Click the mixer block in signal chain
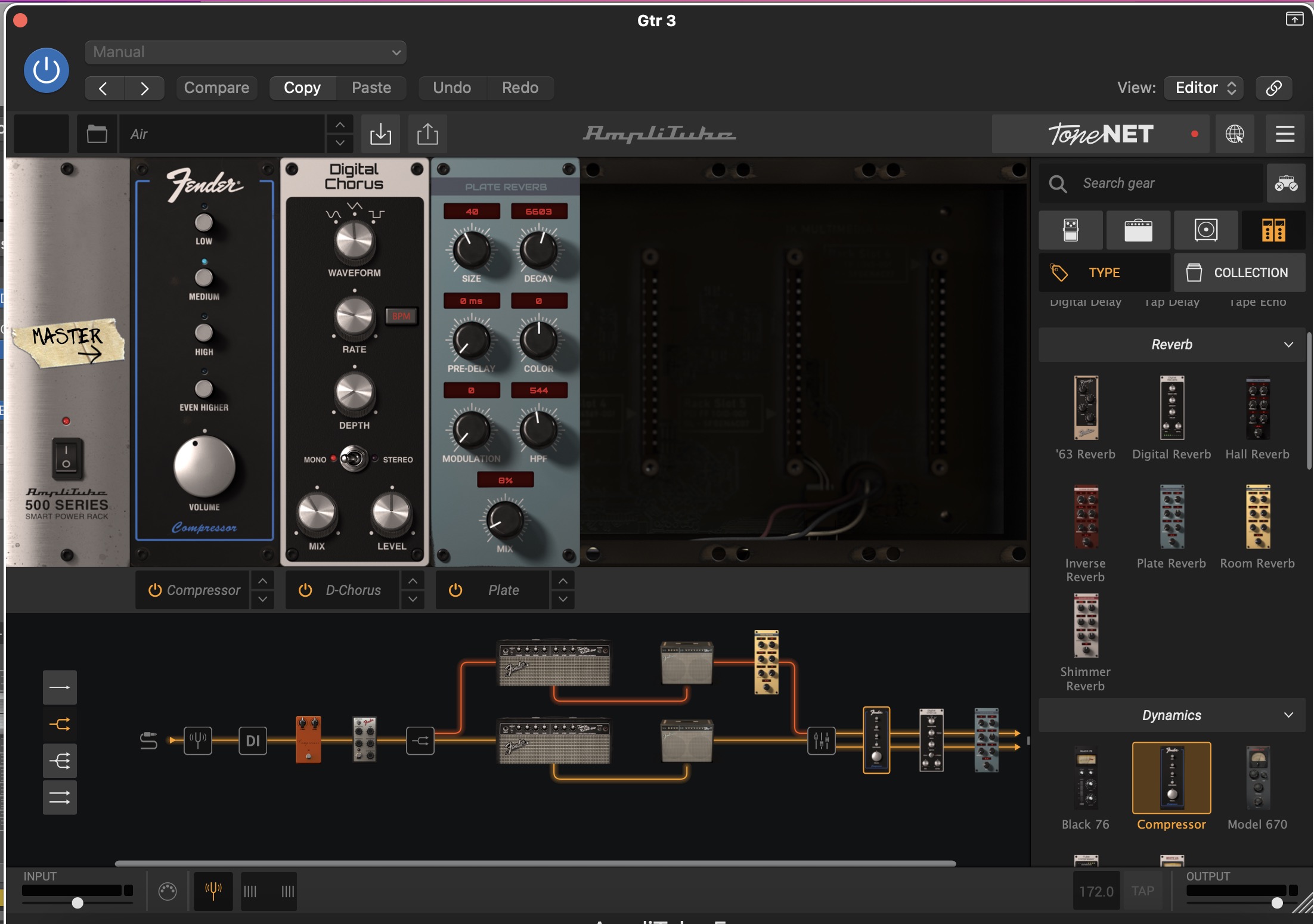Screen dimensions: 1314x924 821,740
